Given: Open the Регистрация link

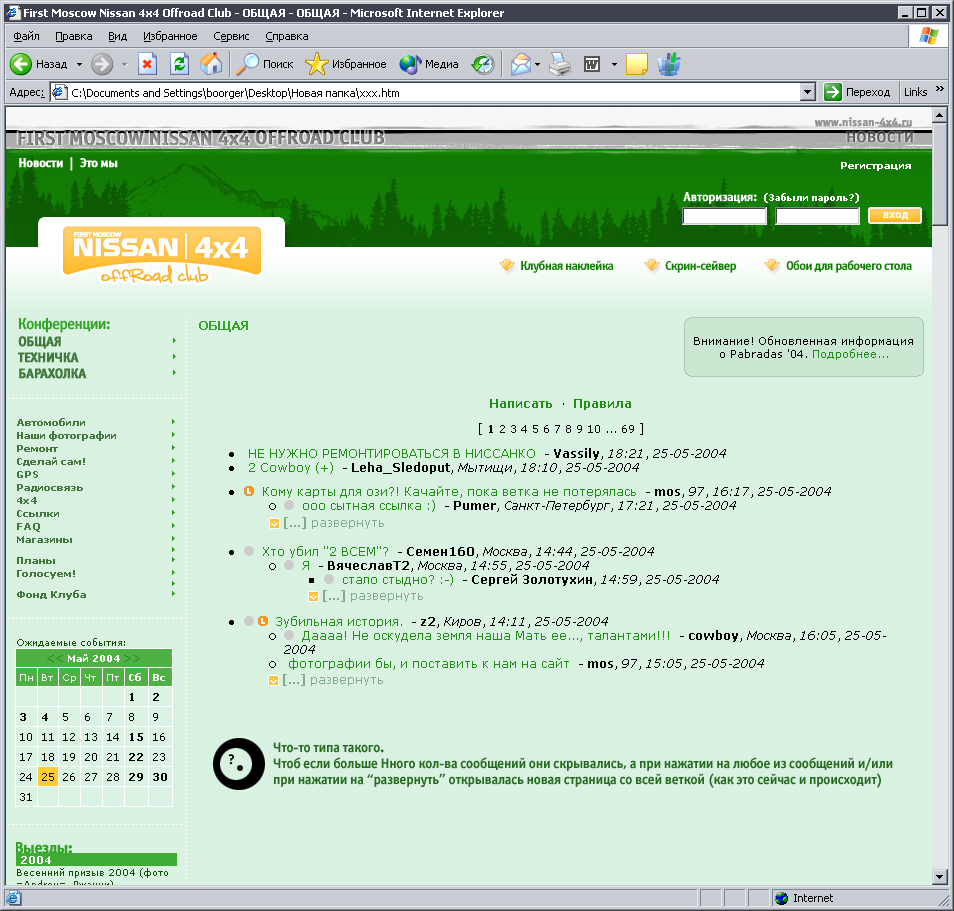Looking at the screenshot, I should coord(876,166).
